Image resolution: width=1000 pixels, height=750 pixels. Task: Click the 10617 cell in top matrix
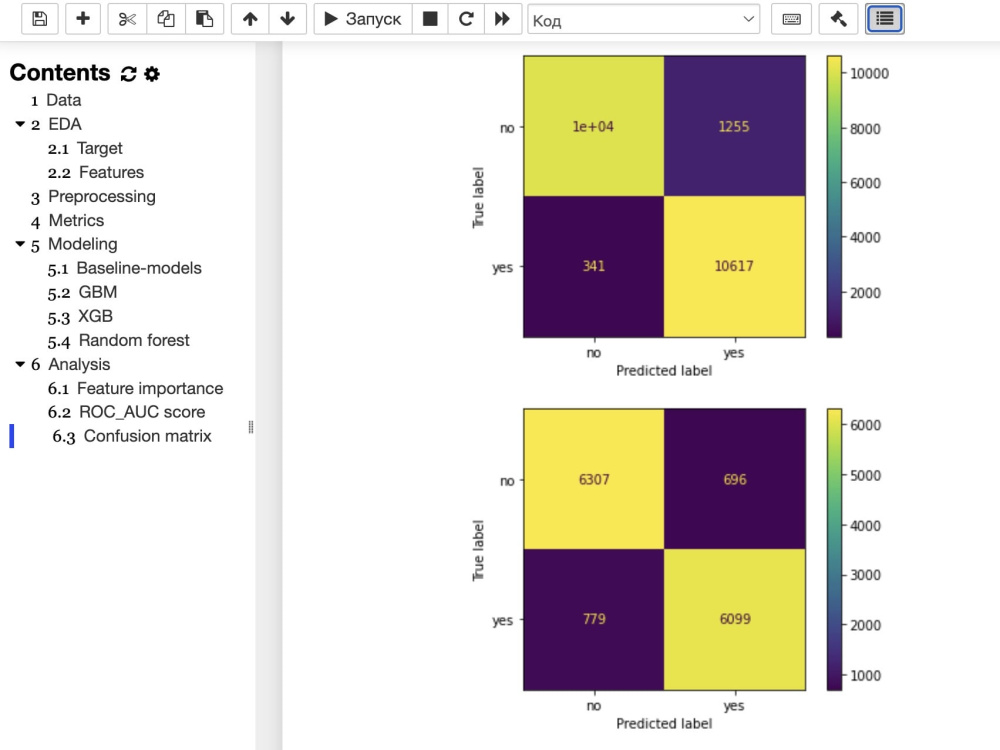tap(734, 266)
